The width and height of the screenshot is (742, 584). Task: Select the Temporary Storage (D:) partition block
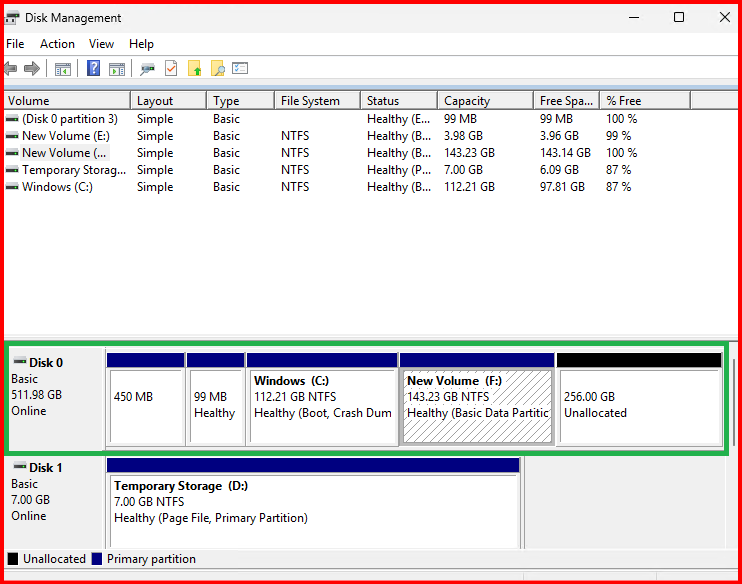pos(313,502)
